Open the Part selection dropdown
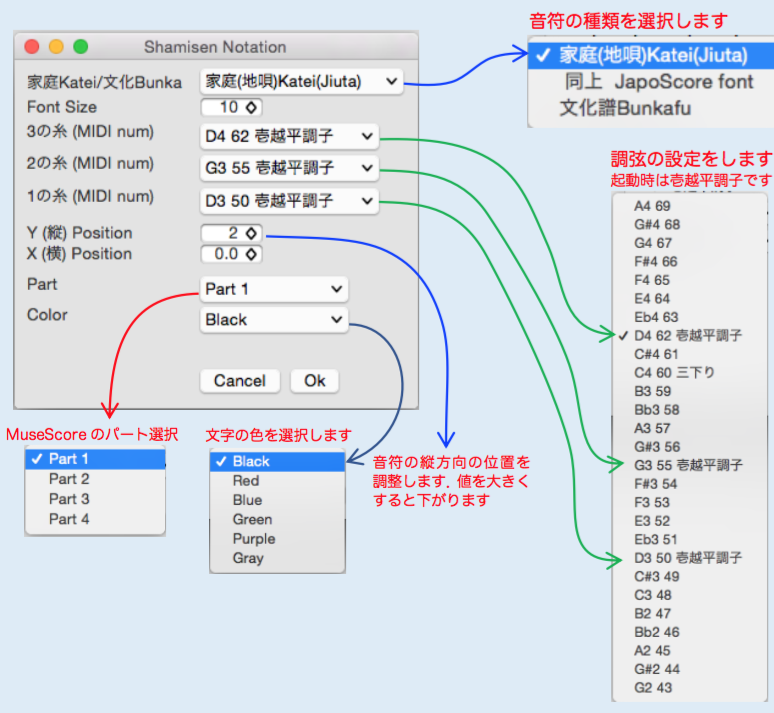This screenshot has height=713, width=774. [x=274, y=289]
